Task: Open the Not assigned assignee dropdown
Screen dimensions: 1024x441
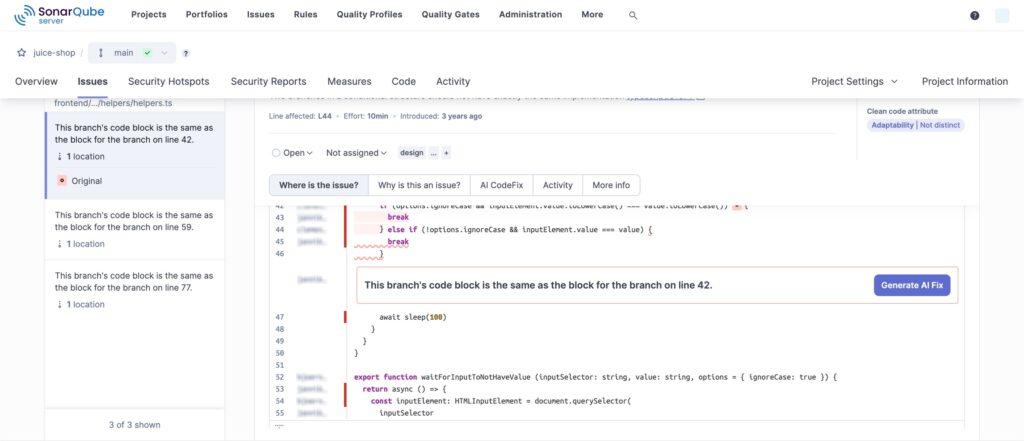Action: 357,153
